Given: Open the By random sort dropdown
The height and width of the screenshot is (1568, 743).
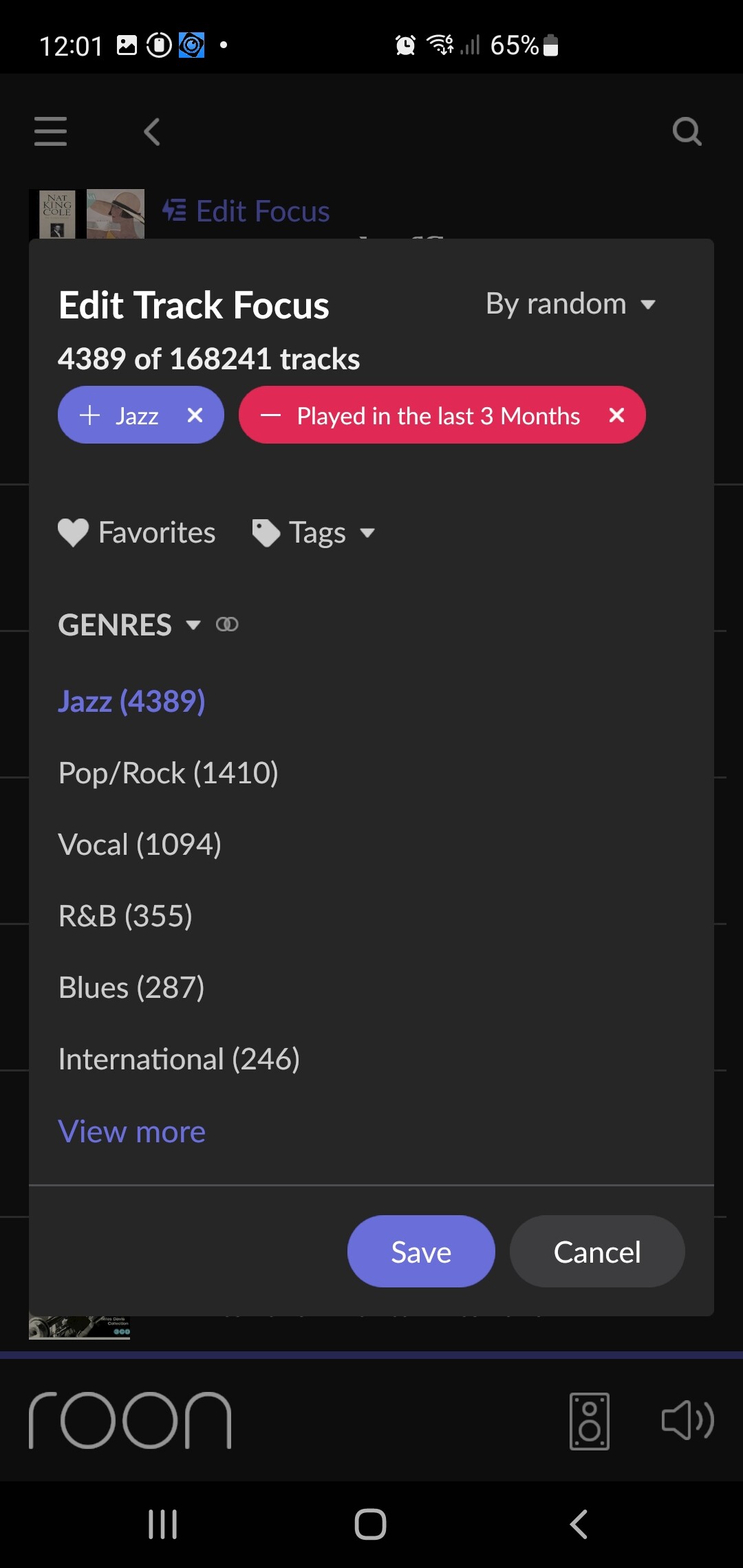Looking at the screenshot, I should tap(570, 304).
